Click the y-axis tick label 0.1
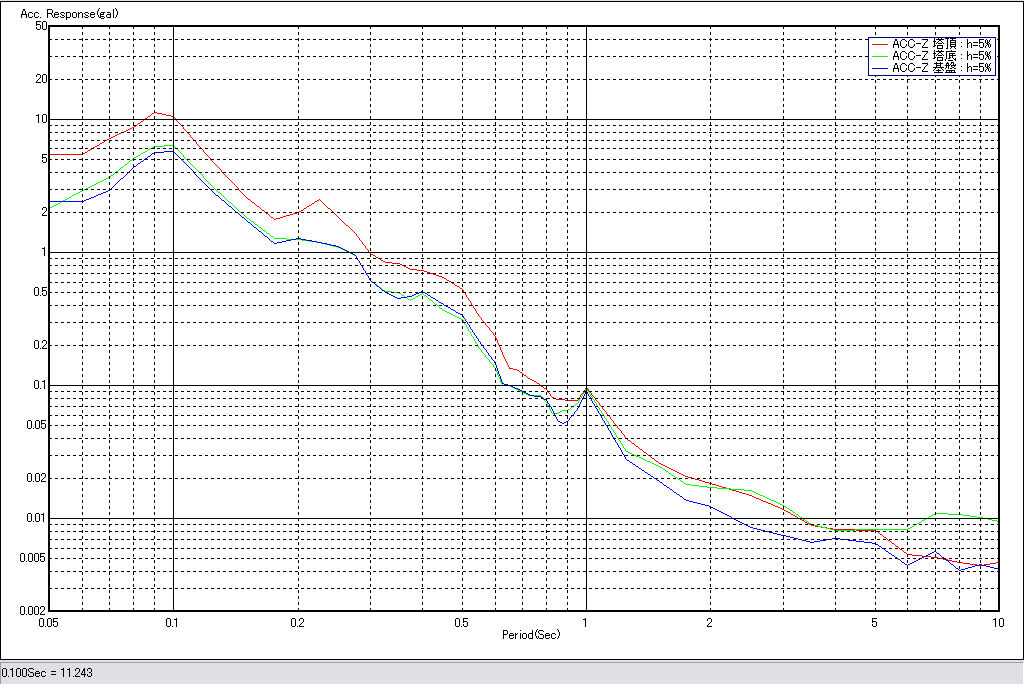Viewport: 1024px width, 685px height. pyautogui.click(x=39, y=385)
